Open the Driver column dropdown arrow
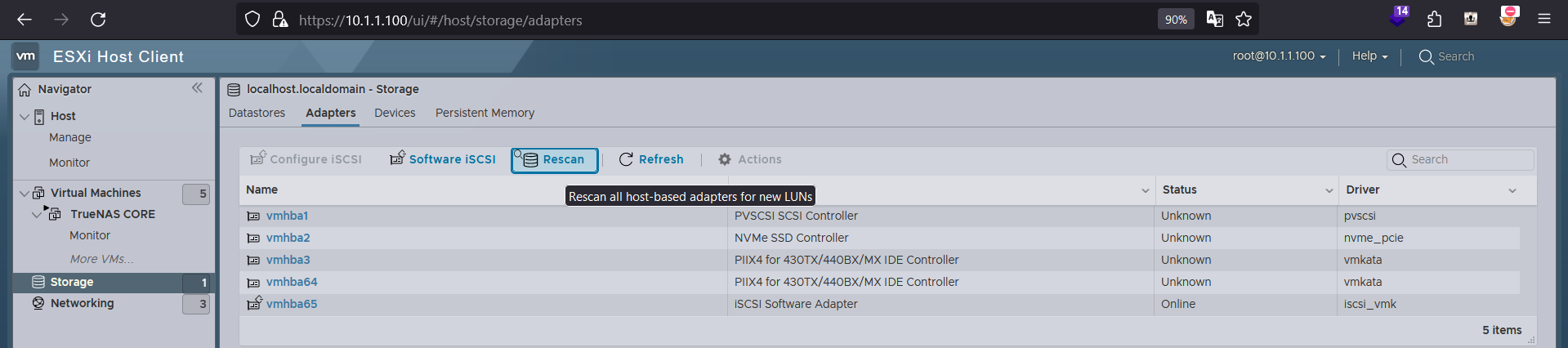The height and width of the screenshot is (348, 1568). (1512, 190)
